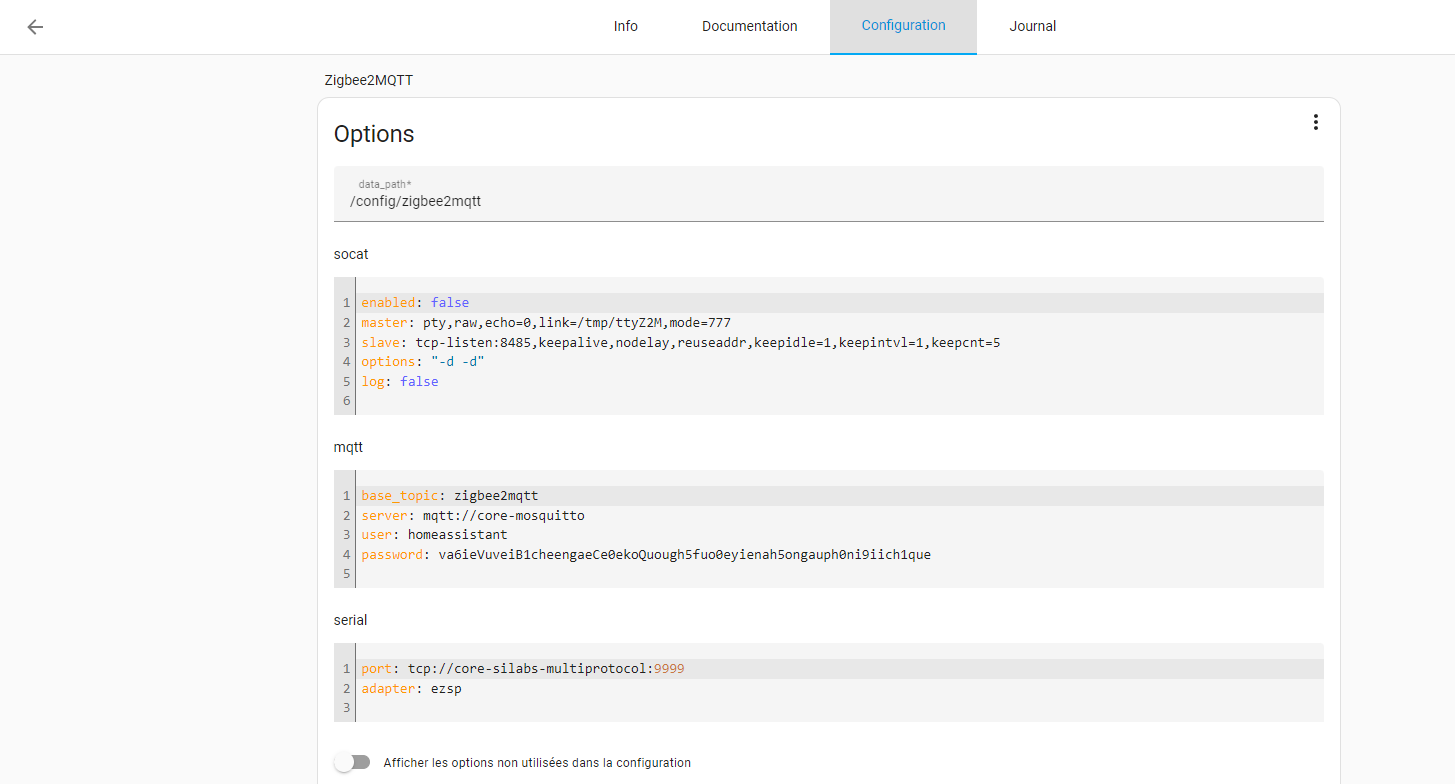Switch to the Info tab

625,27
